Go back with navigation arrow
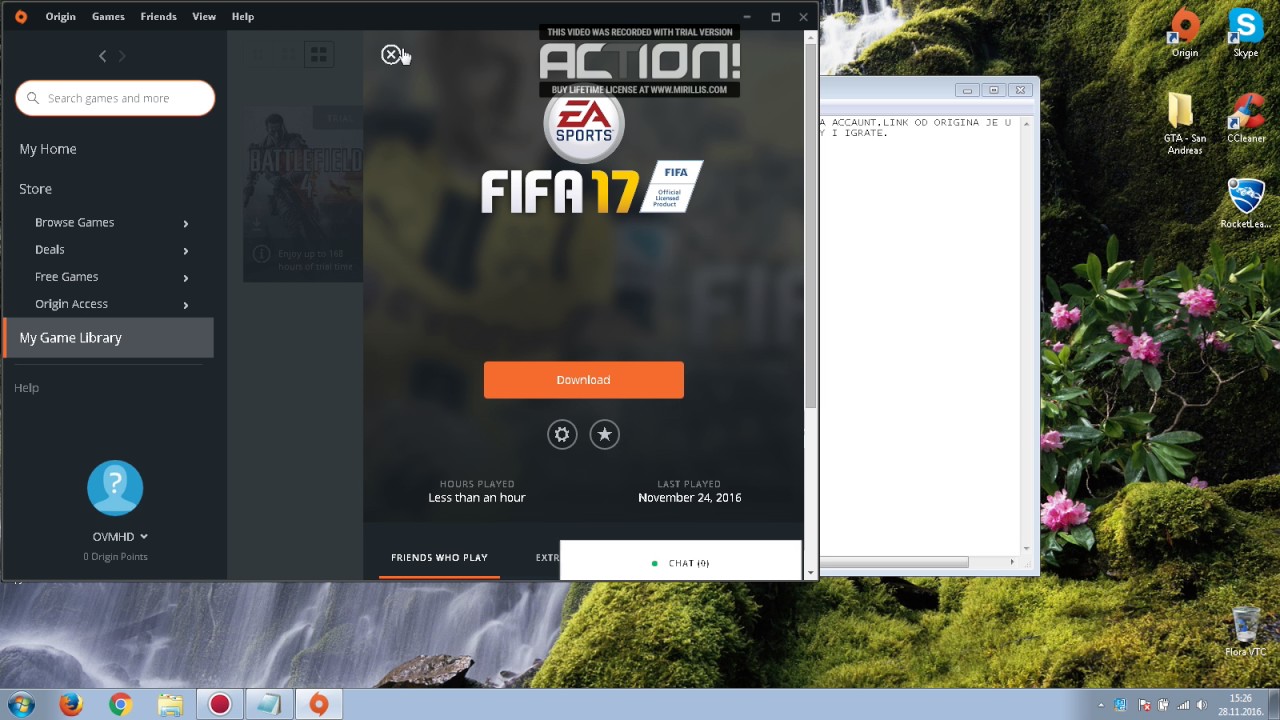The height and width of the screenshot is (720, 1280). pos(102,56)
